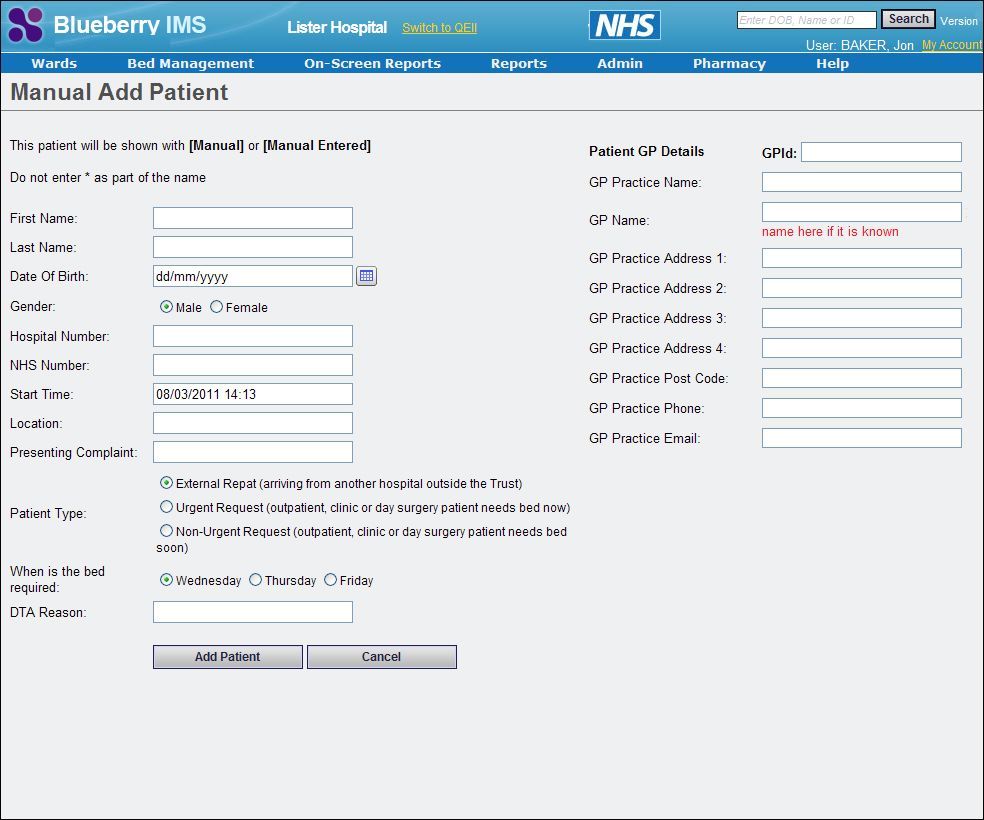Screen dimensions: 984x820
Task: Choose Friday for when bed is required
Action: pyautogui.click(x=330, y=579)
